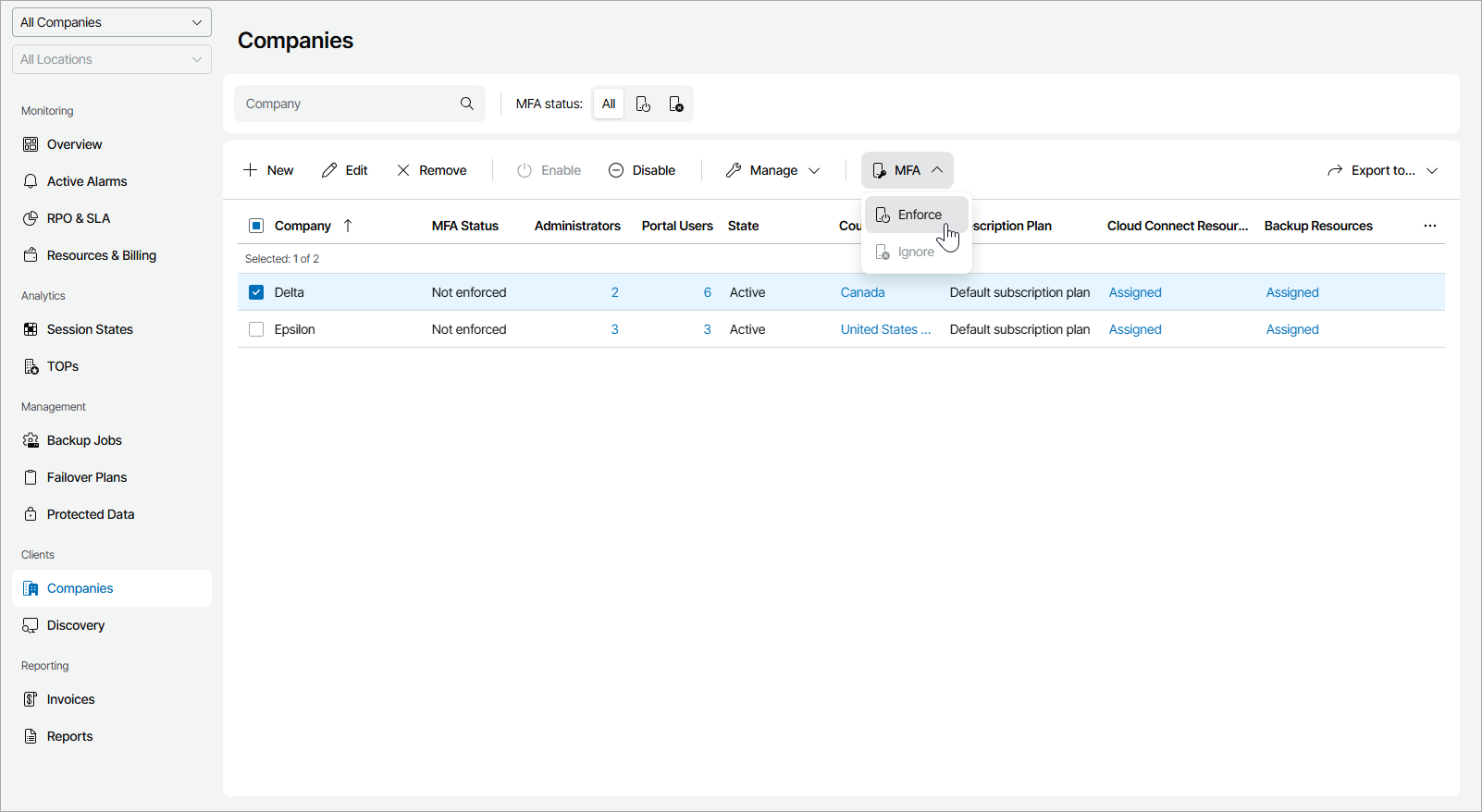Expand the Export to dropdown
Image resolution: width=1482 pixels, height=812 pixels.
[x=1432, y=170]
